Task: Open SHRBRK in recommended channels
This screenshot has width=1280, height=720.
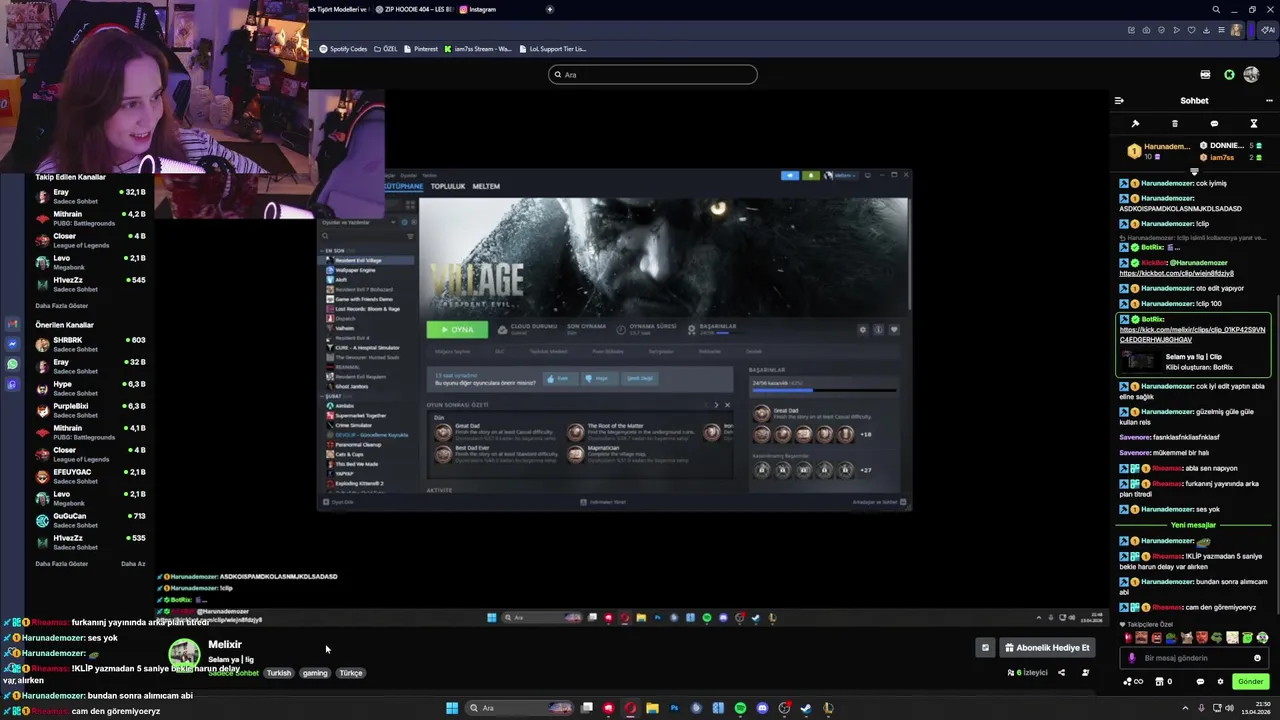Action: click(x=90, y=344)
